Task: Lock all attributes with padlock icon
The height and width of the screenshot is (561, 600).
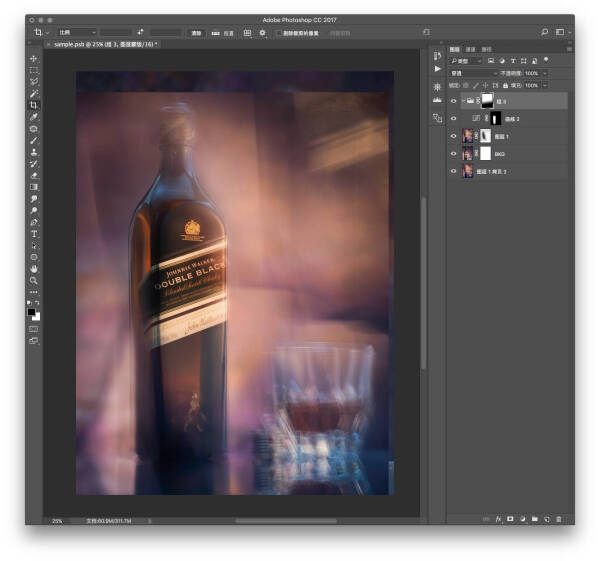Action: [x=505, y=85]
